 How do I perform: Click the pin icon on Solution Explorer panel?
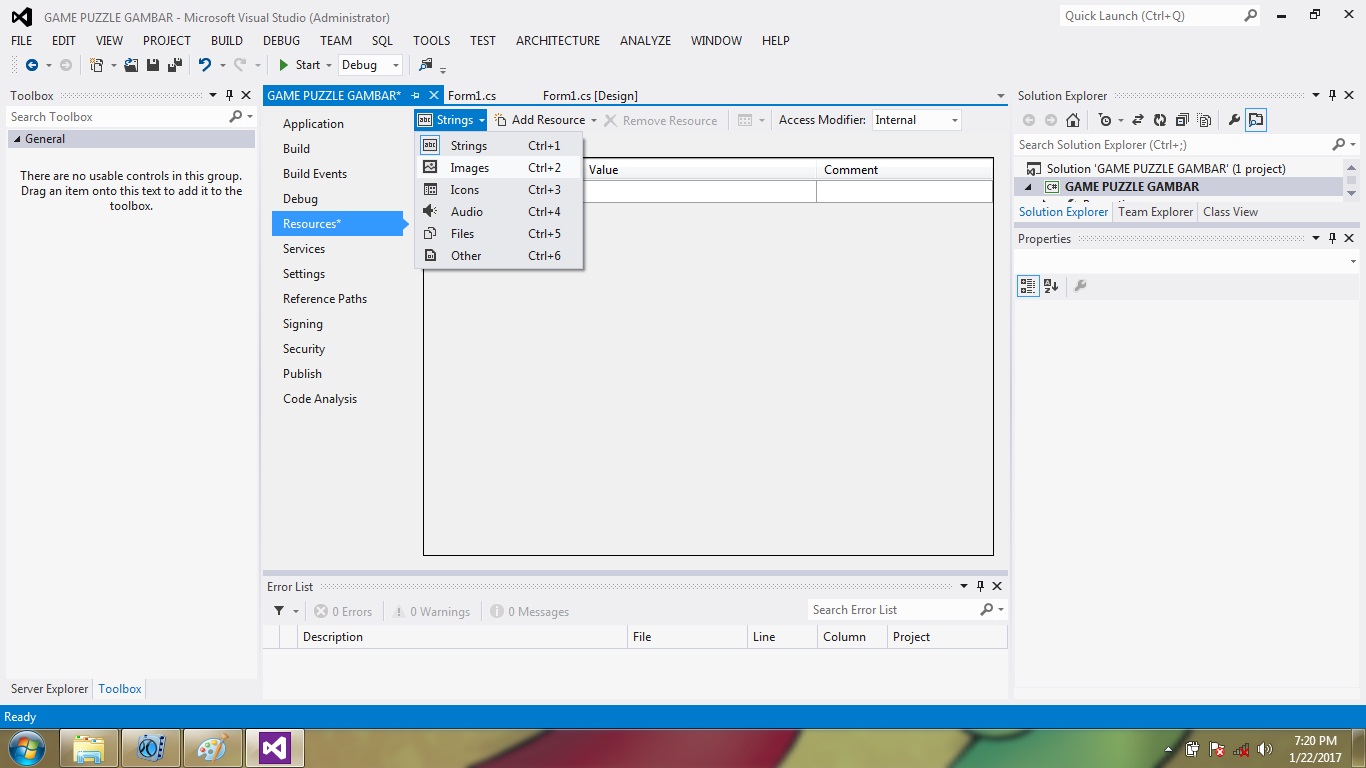(1333, 96)
